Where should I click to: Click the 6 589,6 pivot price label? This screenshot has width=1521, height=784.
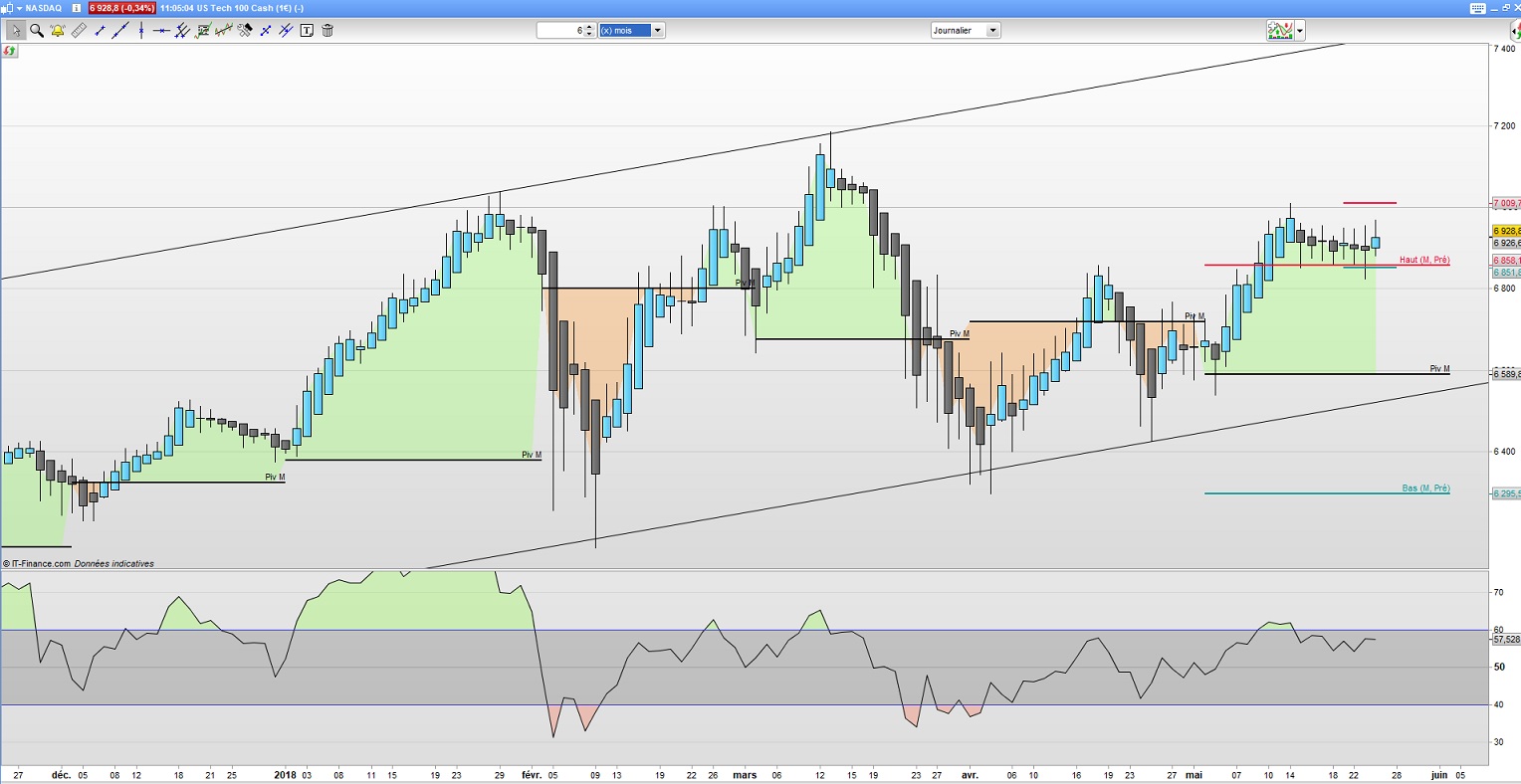(1506, 374)
